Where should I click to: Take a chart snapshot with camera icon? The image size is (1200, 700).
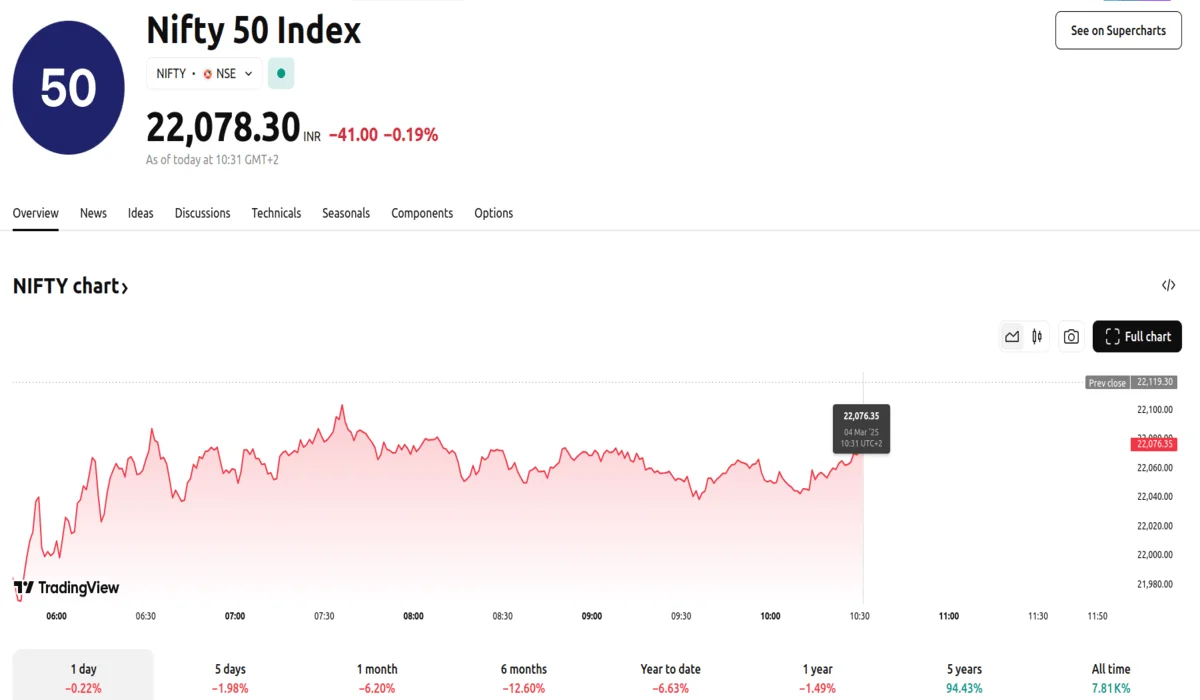(1071, 337)
